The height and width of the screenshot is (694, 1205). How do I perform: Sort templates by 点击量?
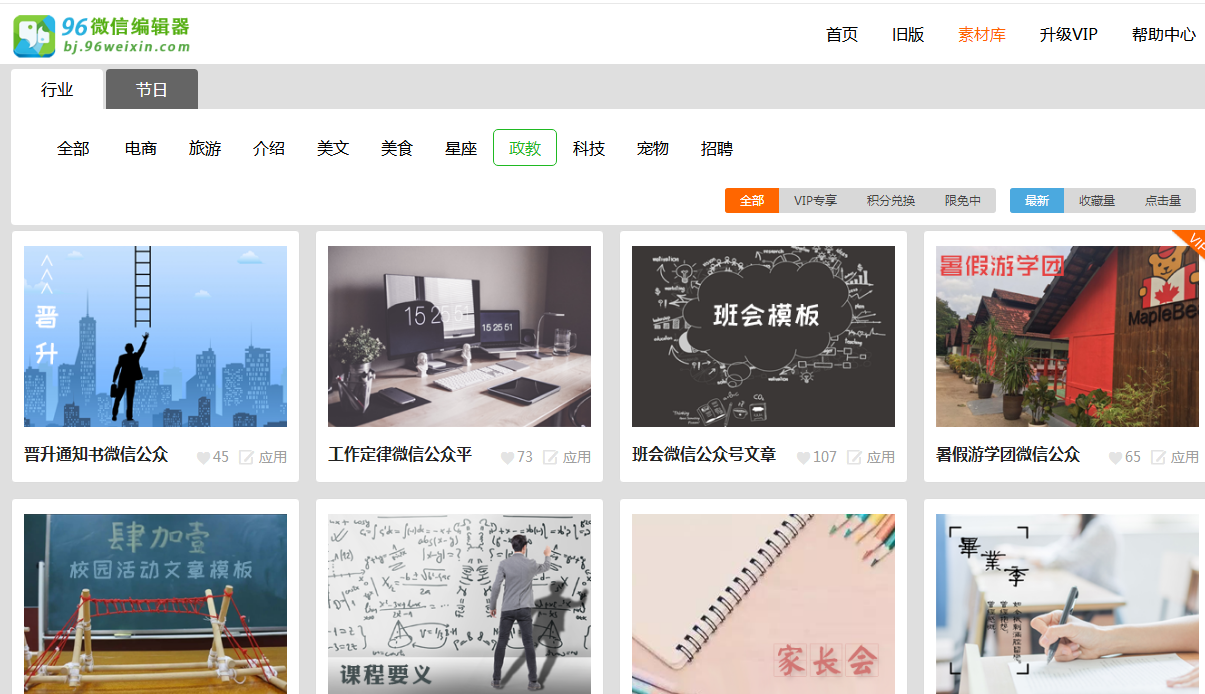pyautogui.click(x=1163, y=200)
